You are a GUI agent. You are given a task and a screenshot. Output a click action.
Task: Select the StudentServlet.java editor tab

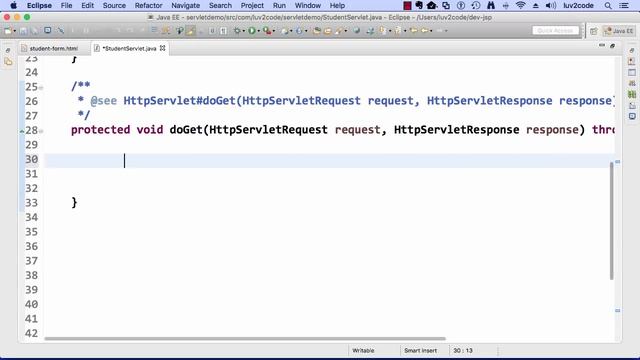tap(129, 48)
